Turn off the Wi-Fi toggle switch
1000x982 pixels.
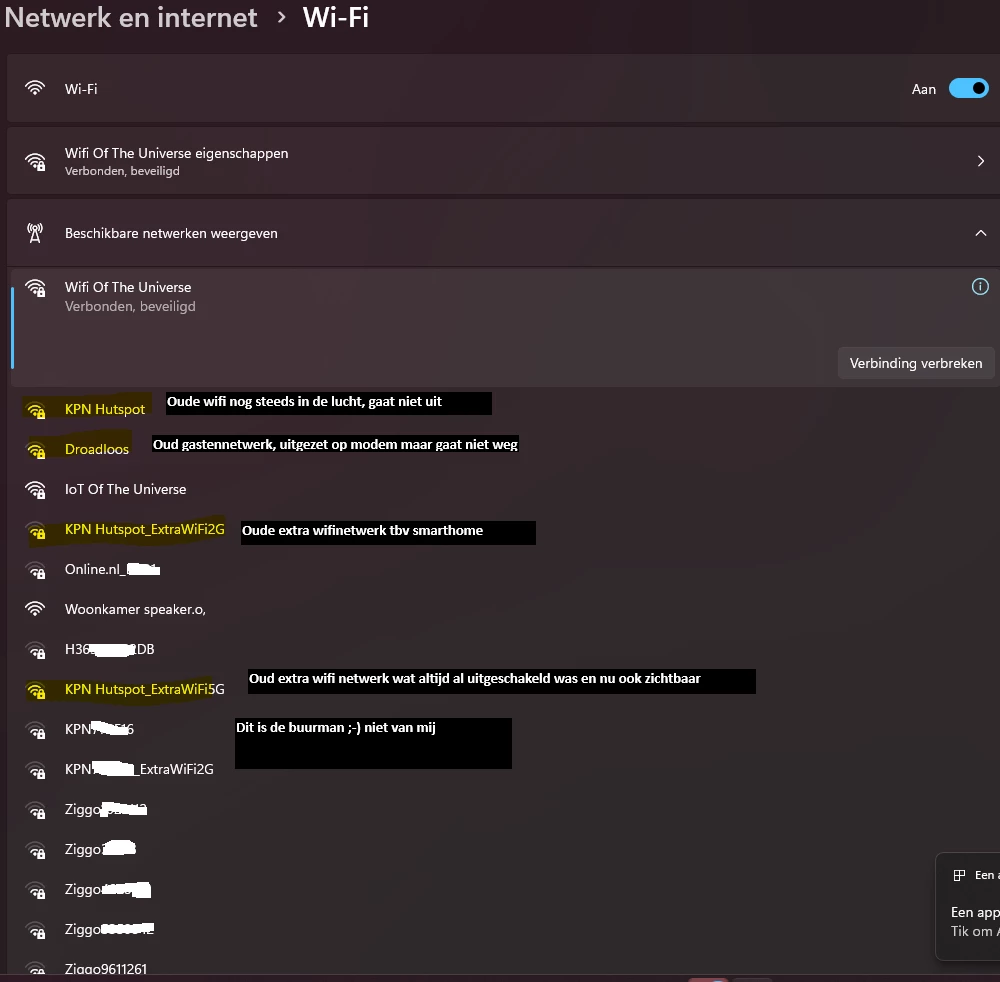(968, 89)
